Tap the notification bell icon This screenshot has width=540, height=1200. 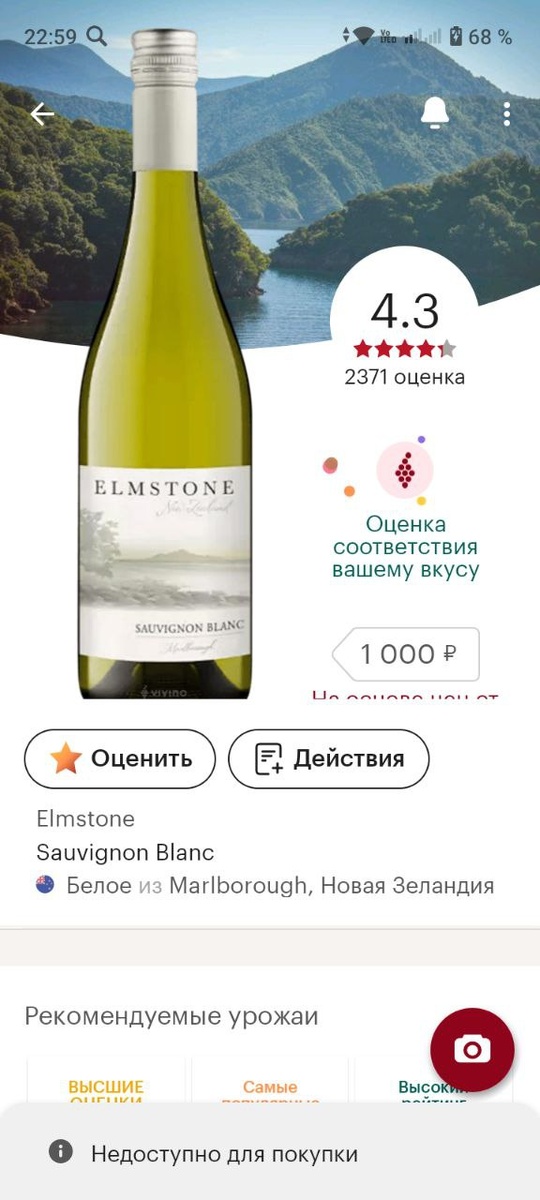tap(435, 114)
